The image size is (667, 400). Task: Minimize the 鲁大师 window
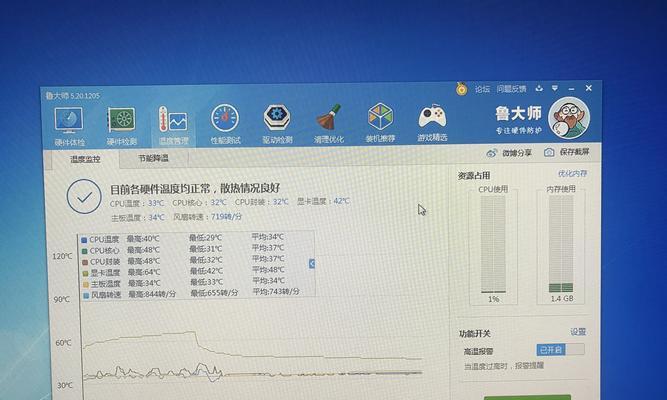(x=571, y=89)
